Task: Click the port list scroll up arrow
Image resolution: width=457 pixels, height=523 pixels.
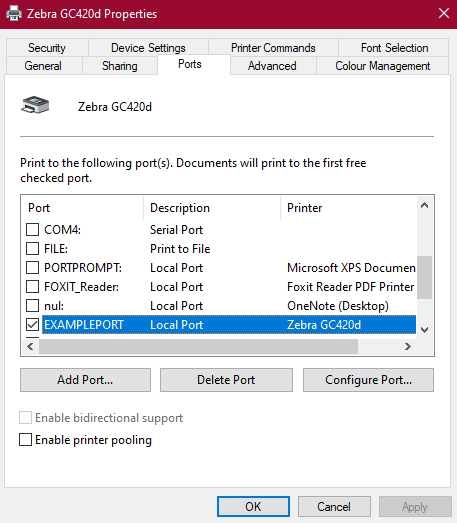Action: click(424, 205)
